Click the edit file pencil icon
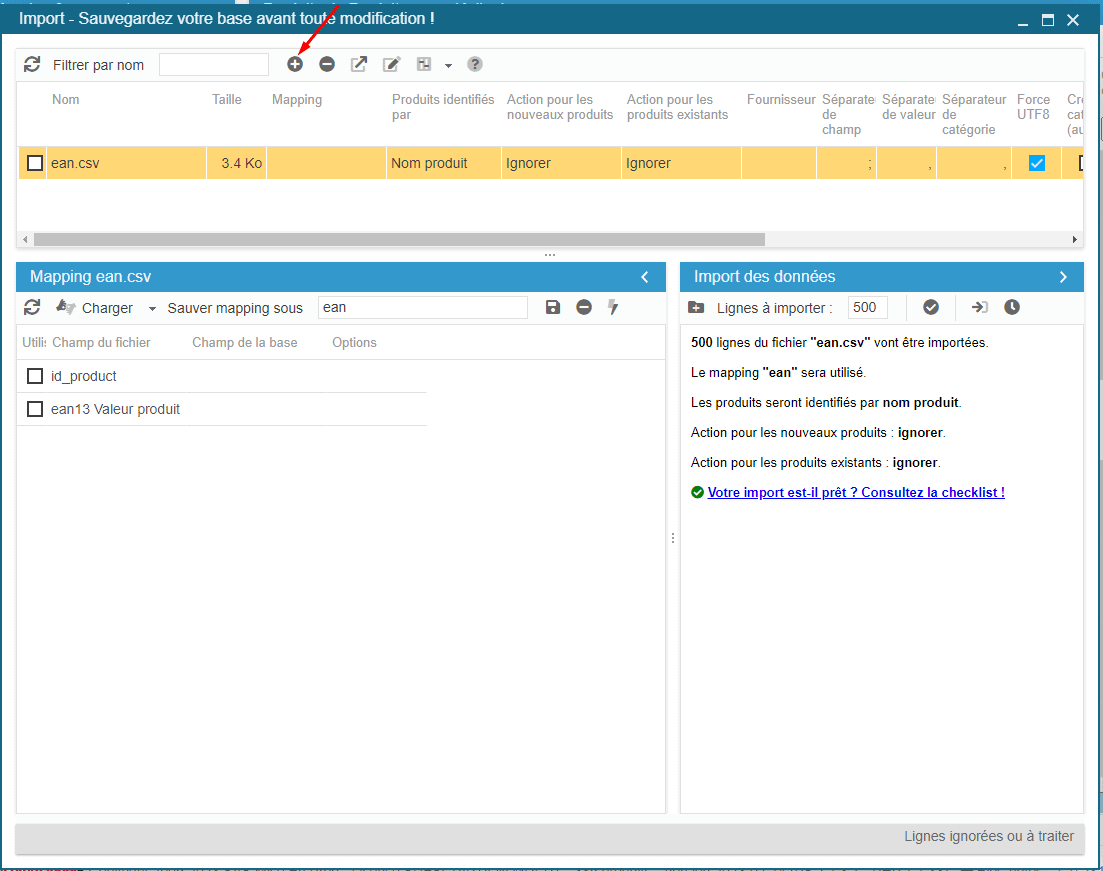Viewport: 1103px width, 871px height. click(x=392, y=64)
